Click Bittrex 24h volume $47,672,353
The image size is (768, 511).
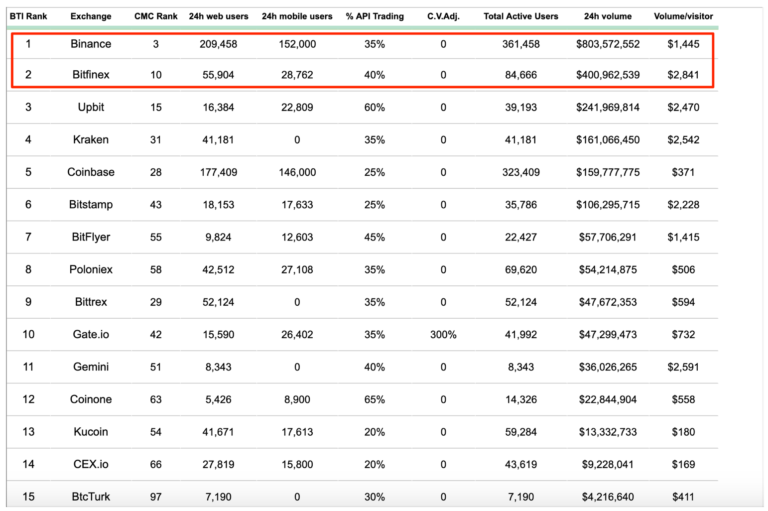point(608,302)
